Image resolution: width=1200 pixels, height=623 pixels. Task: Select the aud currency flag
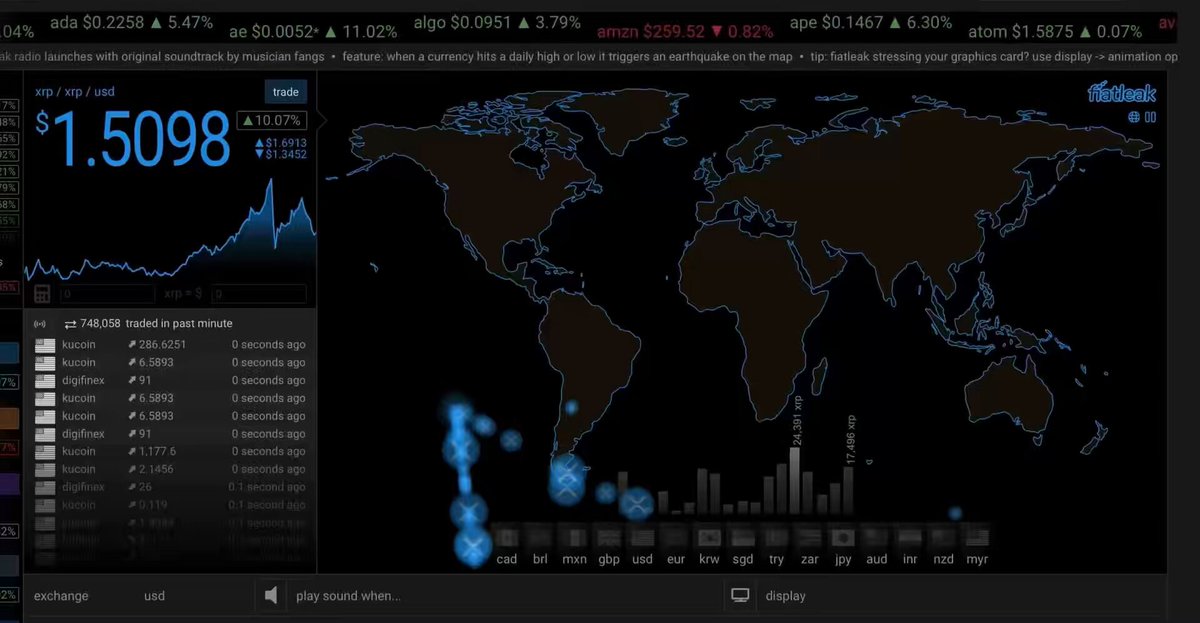point(877,537)
